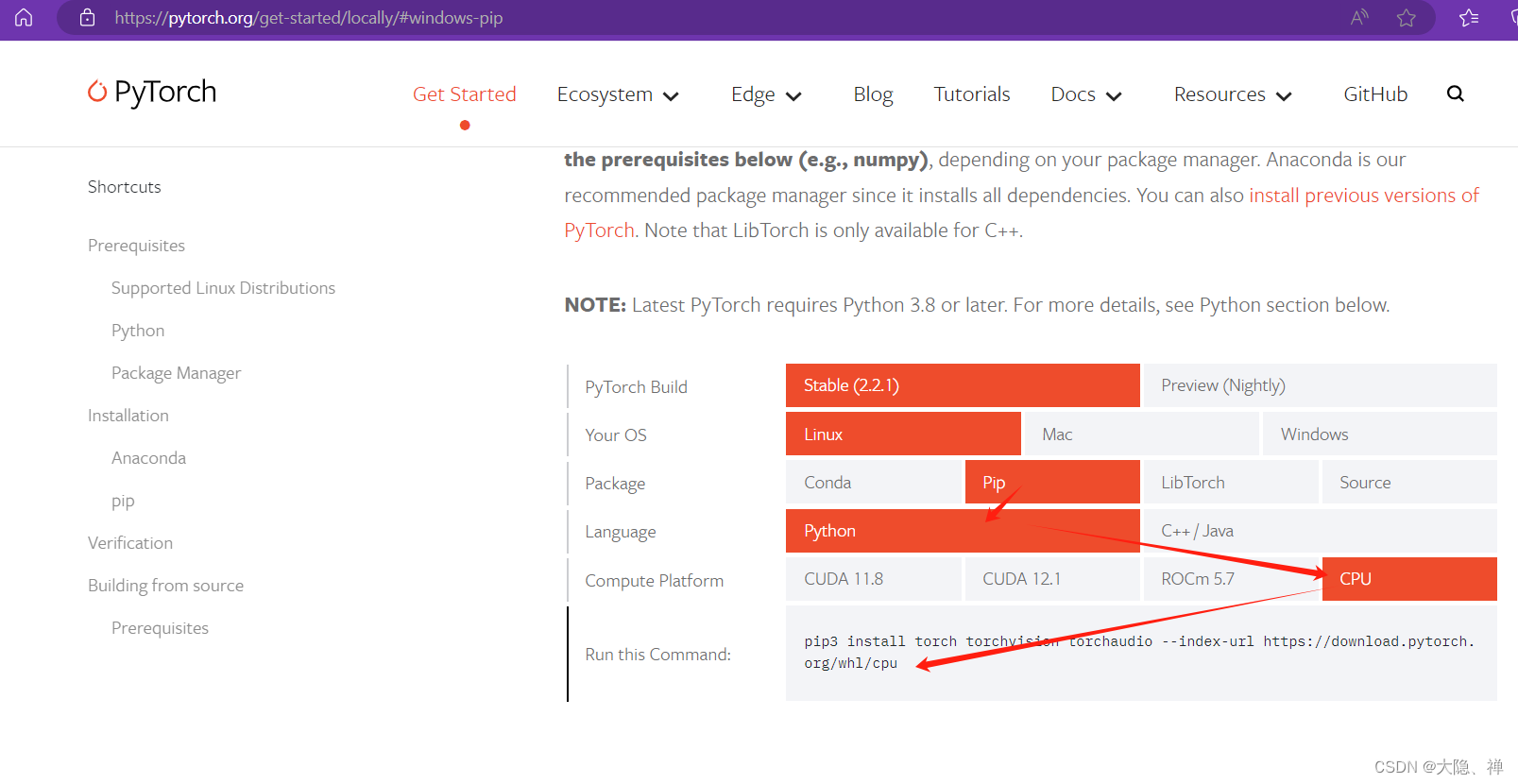1518x784 pixels.
Task: Go to Supported Linux Distributions shortcut
Action: click(x=223, y=288)
